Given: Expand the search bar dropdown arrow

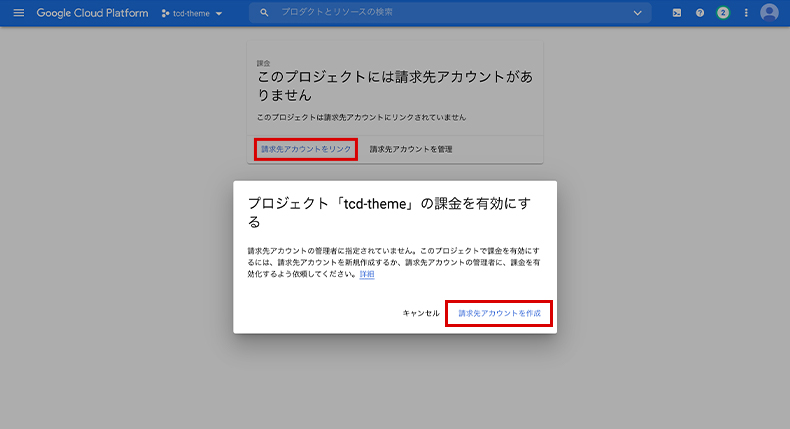Looking at the screenshot, I should tap(637, 13).
